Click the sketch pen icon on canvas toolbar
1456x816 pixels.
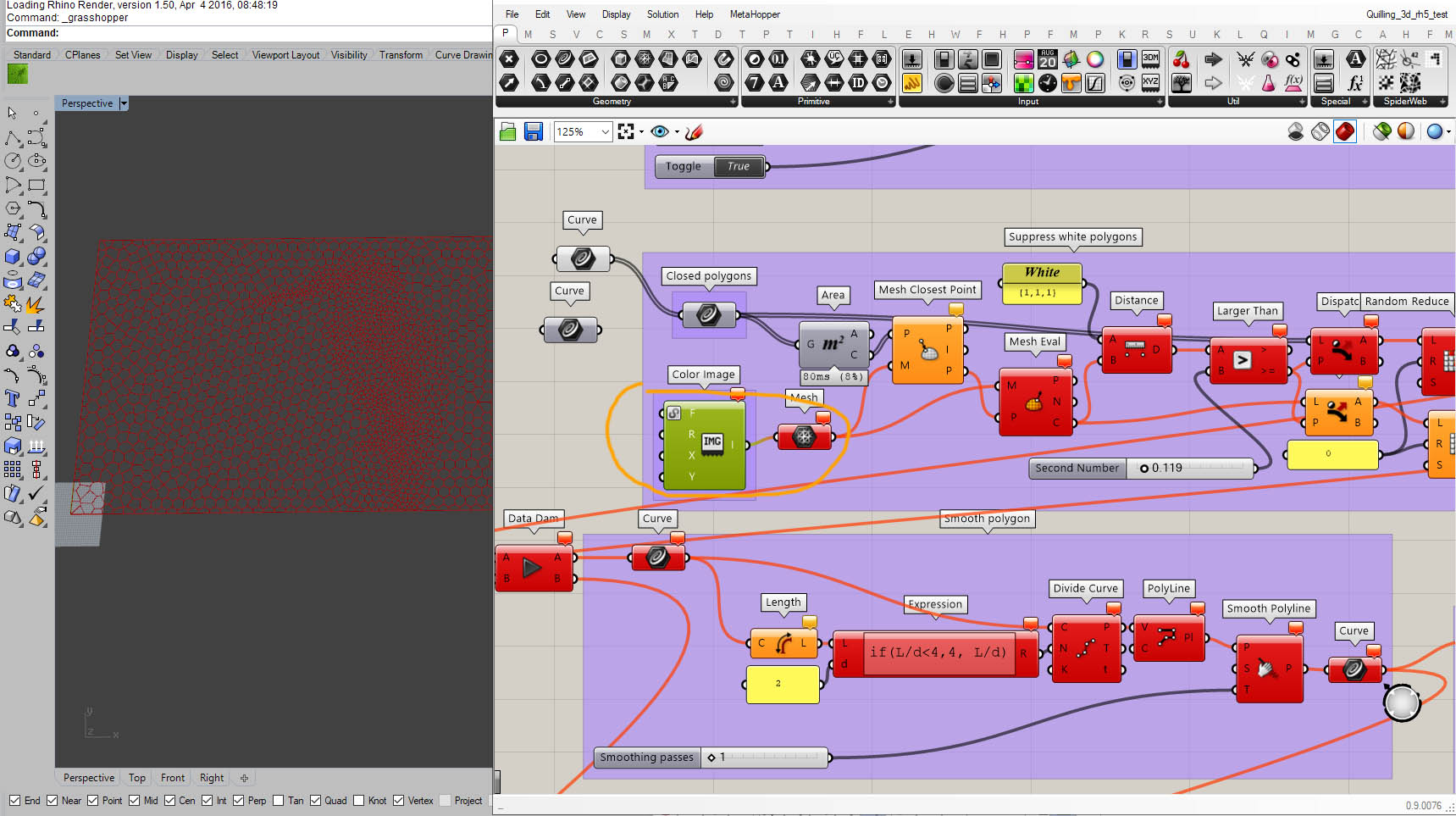coord(695,131)
